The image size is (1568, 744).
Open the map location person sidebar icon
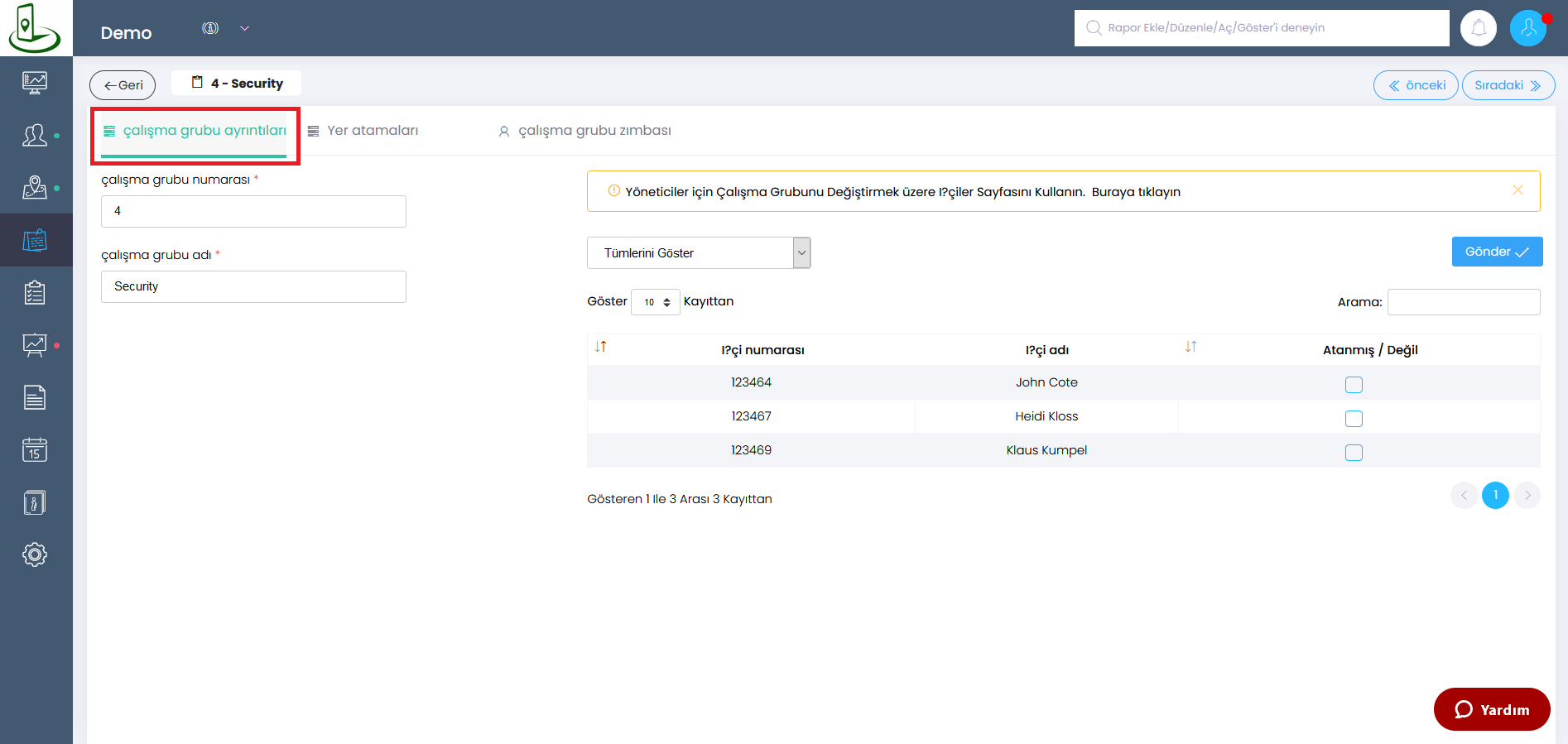coord(35,188)
